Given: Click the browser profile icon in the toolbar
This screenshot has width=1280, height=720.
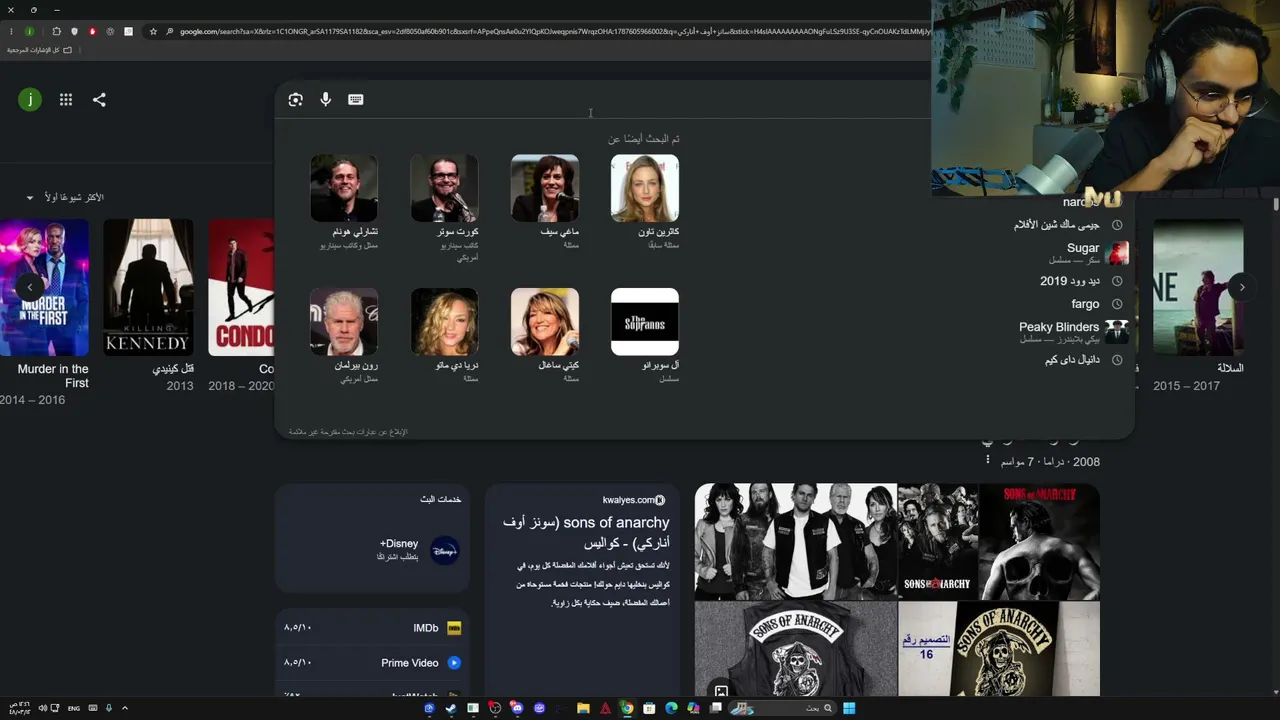Looking at the screenshot, I should 30,32.
